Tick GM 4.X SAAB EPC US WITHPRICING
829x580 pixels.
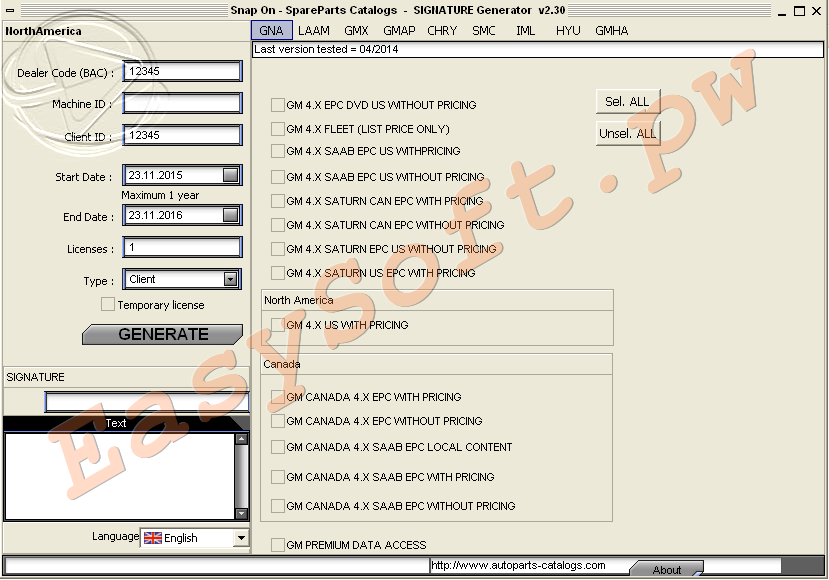click(278, 151)
